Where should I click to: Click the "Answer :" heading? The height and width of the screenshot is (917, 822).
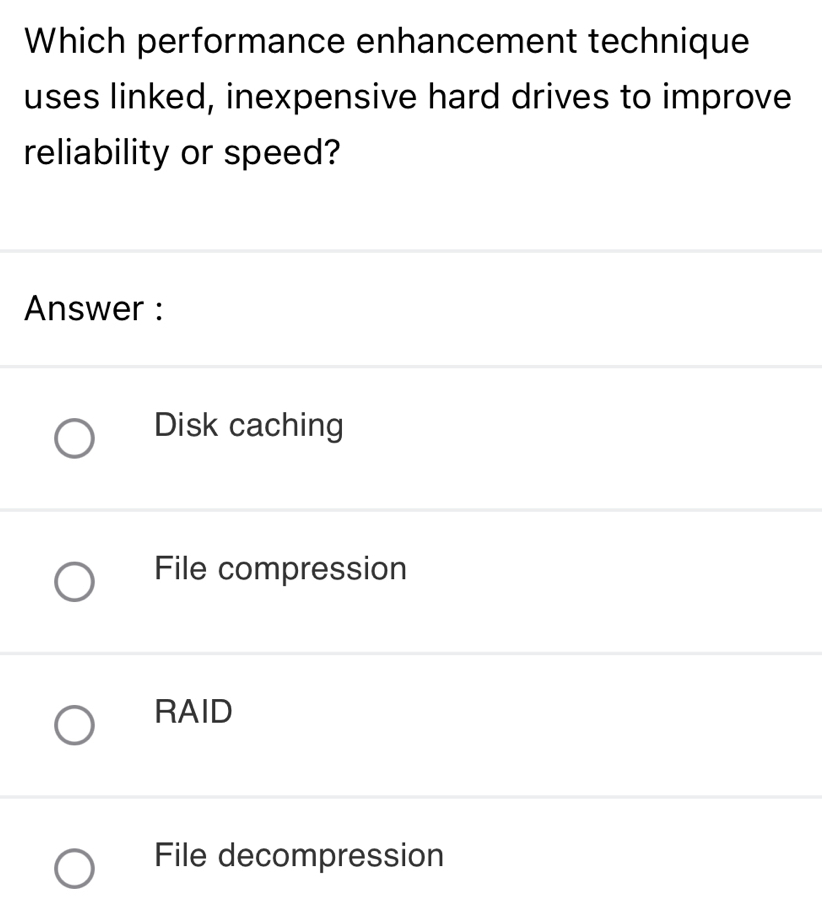(95, 309)
